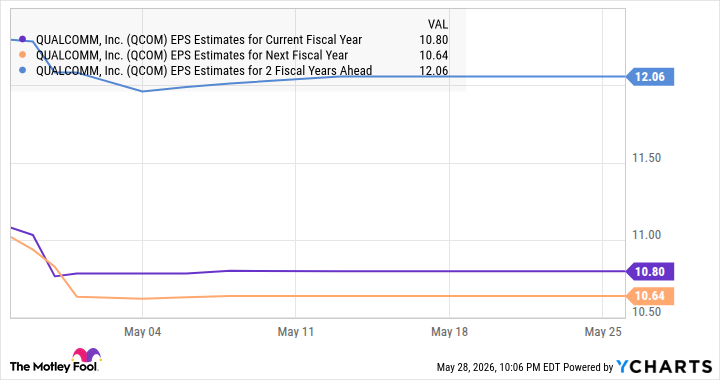Click the YCharts logo
The image size is (720, 380).
click(x=664, y=367)
